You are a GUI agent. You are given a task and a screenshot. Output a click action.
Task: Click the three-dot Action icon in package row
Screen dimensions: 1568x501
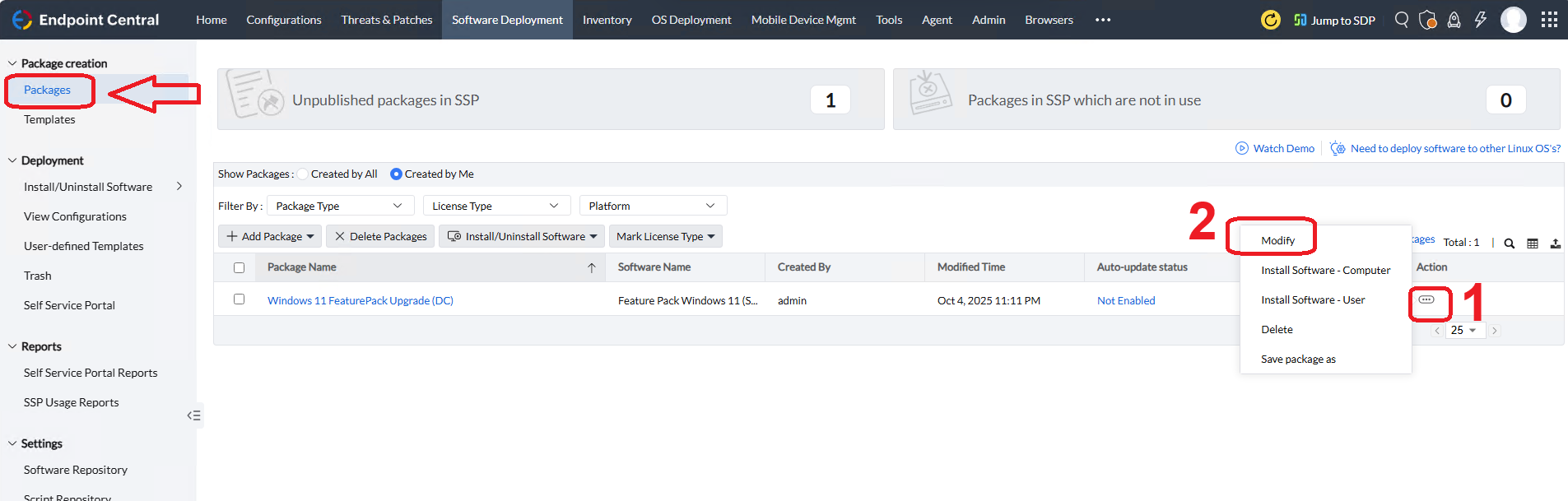(1426, 299)
